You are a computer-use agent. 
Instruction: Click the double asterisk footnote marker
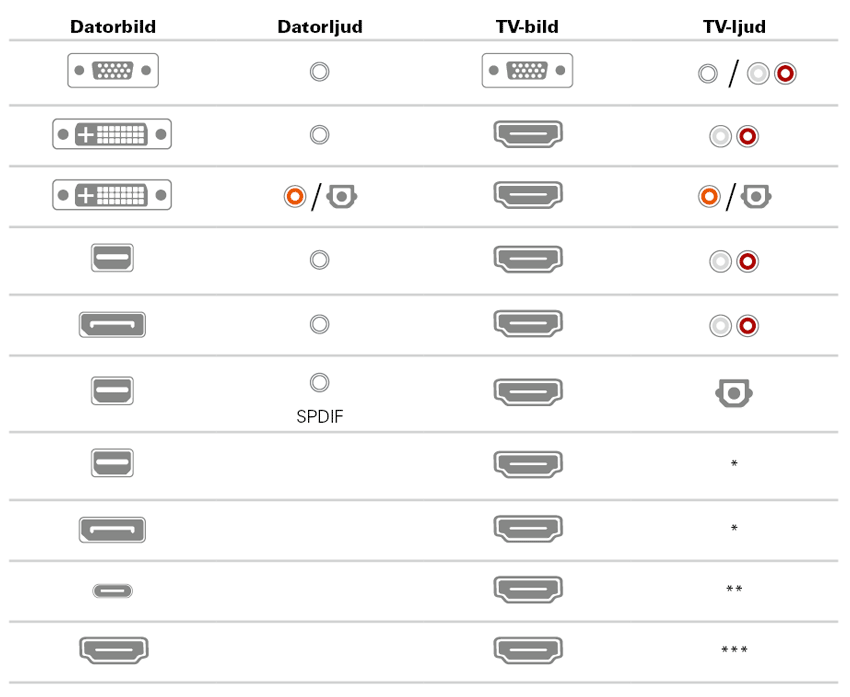(734, 590)
